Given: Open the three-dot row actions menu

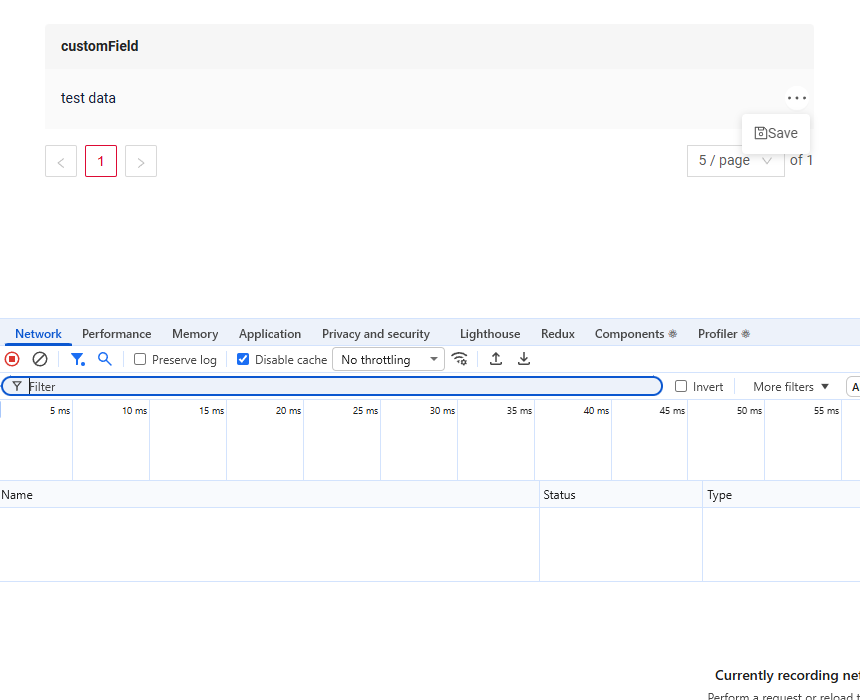Looking at the screenshot, I should (x=796, y=98).
